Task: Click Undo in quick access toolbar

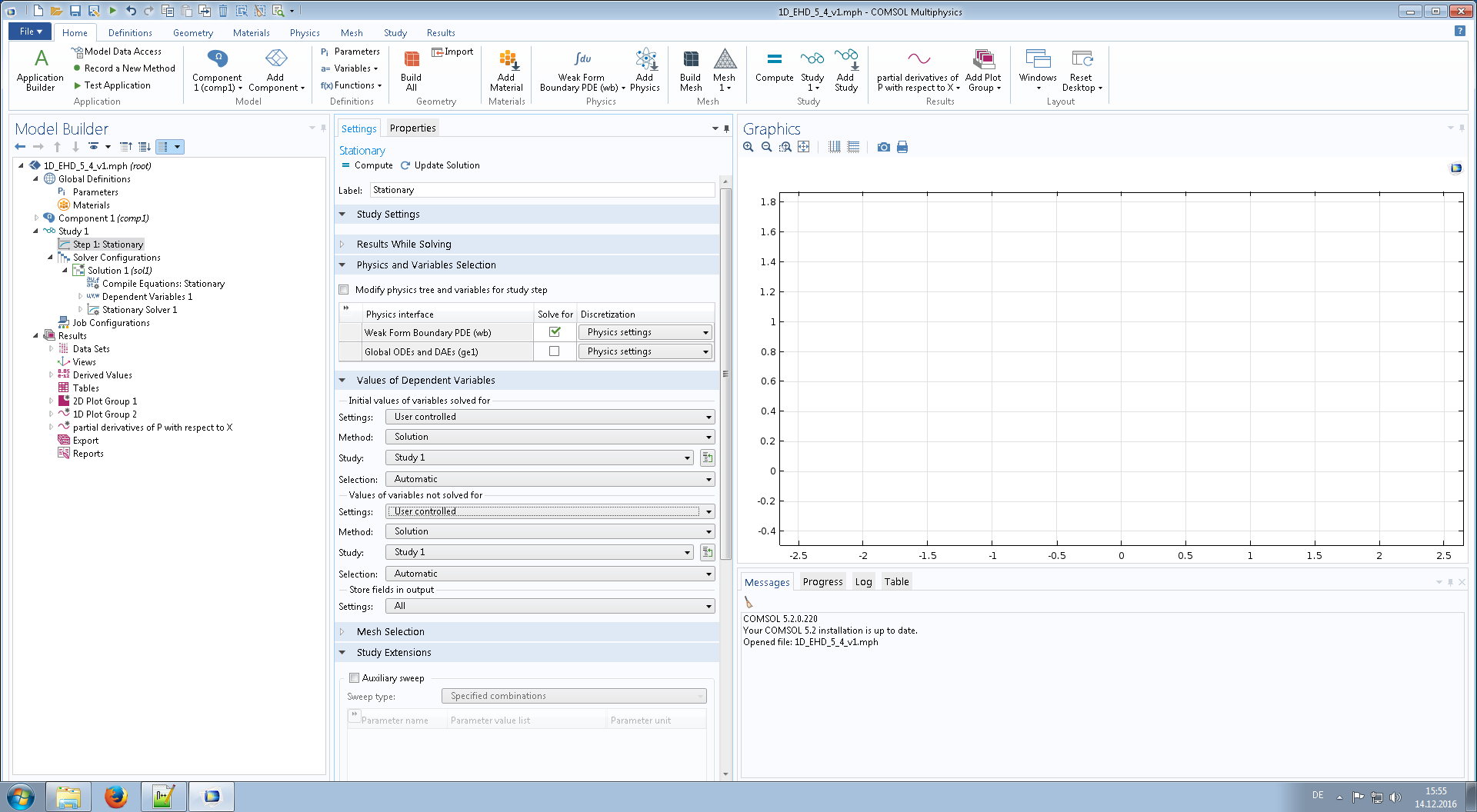Action: click(x=131, y=11)
